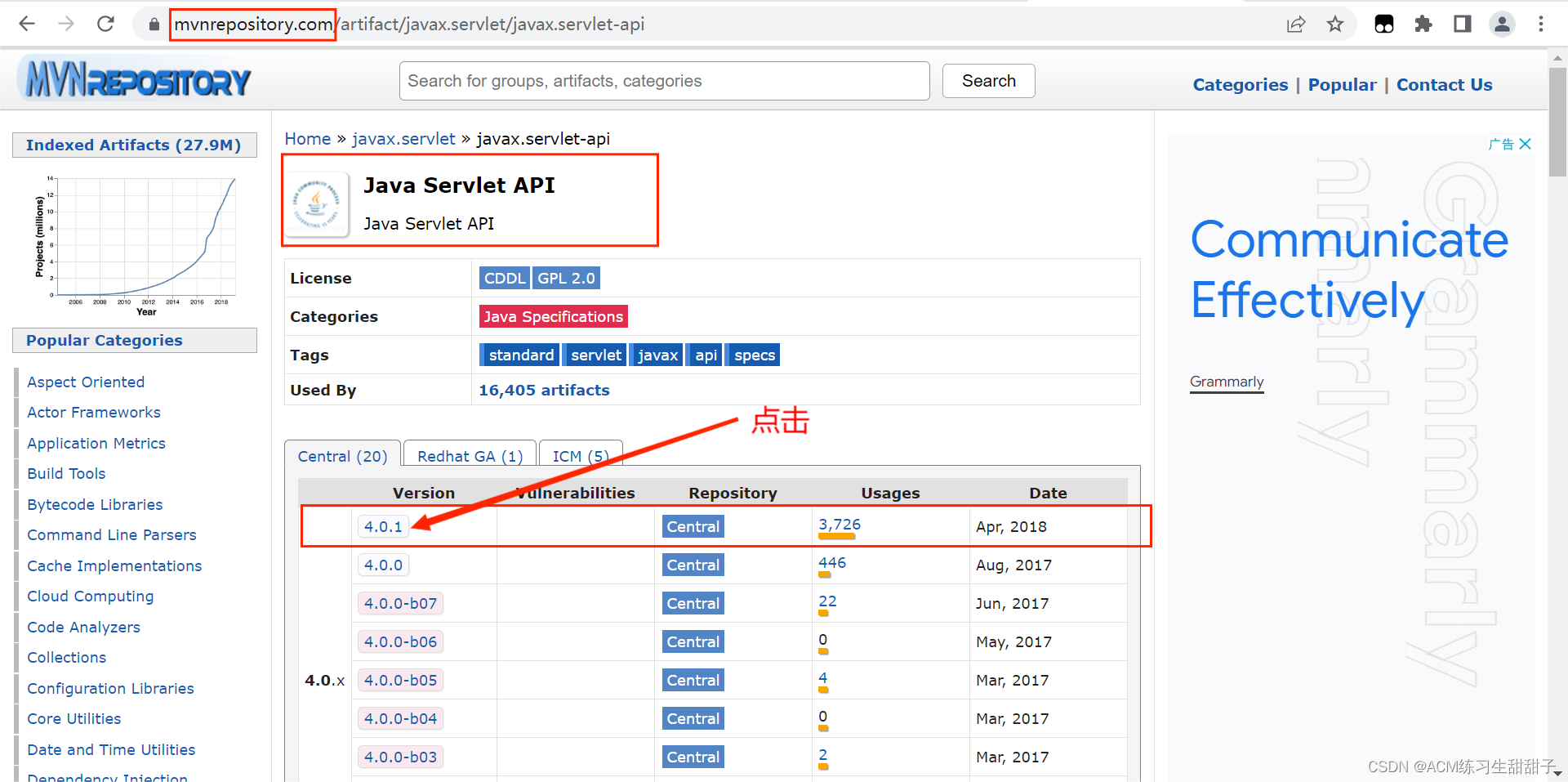Image resolution: width=1568 pixels, height=782 pixels.
Task: Open Popular in the top navigation
Action: tap(1342, 85)
